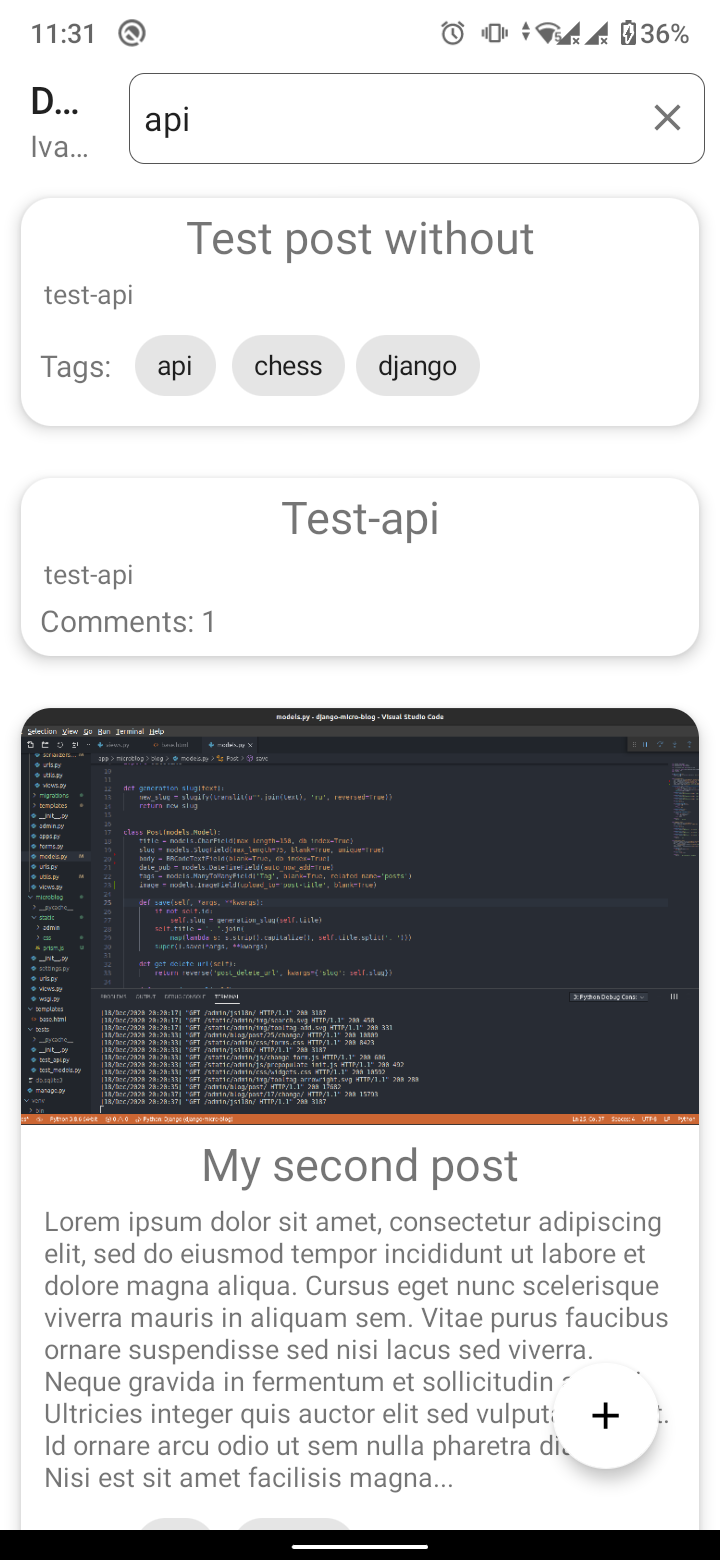Tap the + floating action button
The height and width of the screenshot is (1560, 720).
pos(605,1415)
